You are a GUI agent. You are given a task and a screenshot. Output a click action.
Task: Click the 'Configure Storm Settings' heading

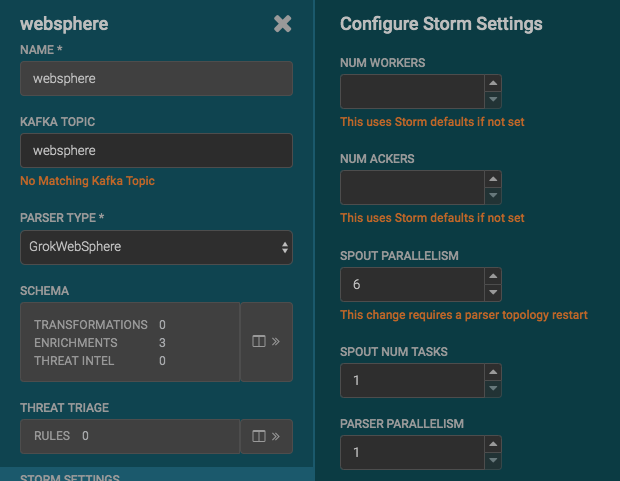click(x=441, y=24)
